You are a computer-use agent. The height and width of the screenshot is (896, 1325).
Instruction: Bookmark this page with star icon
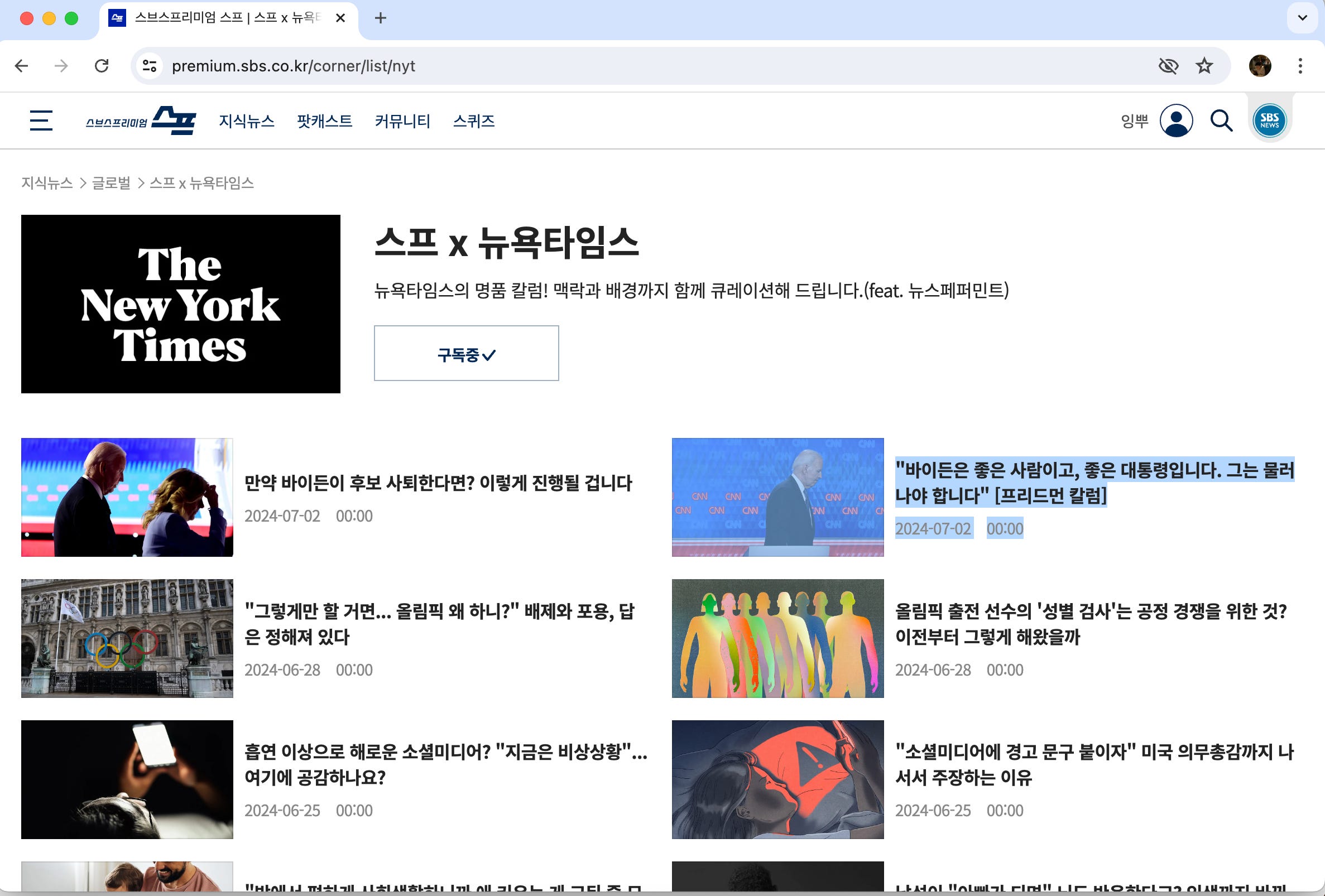click(1204, 66)
